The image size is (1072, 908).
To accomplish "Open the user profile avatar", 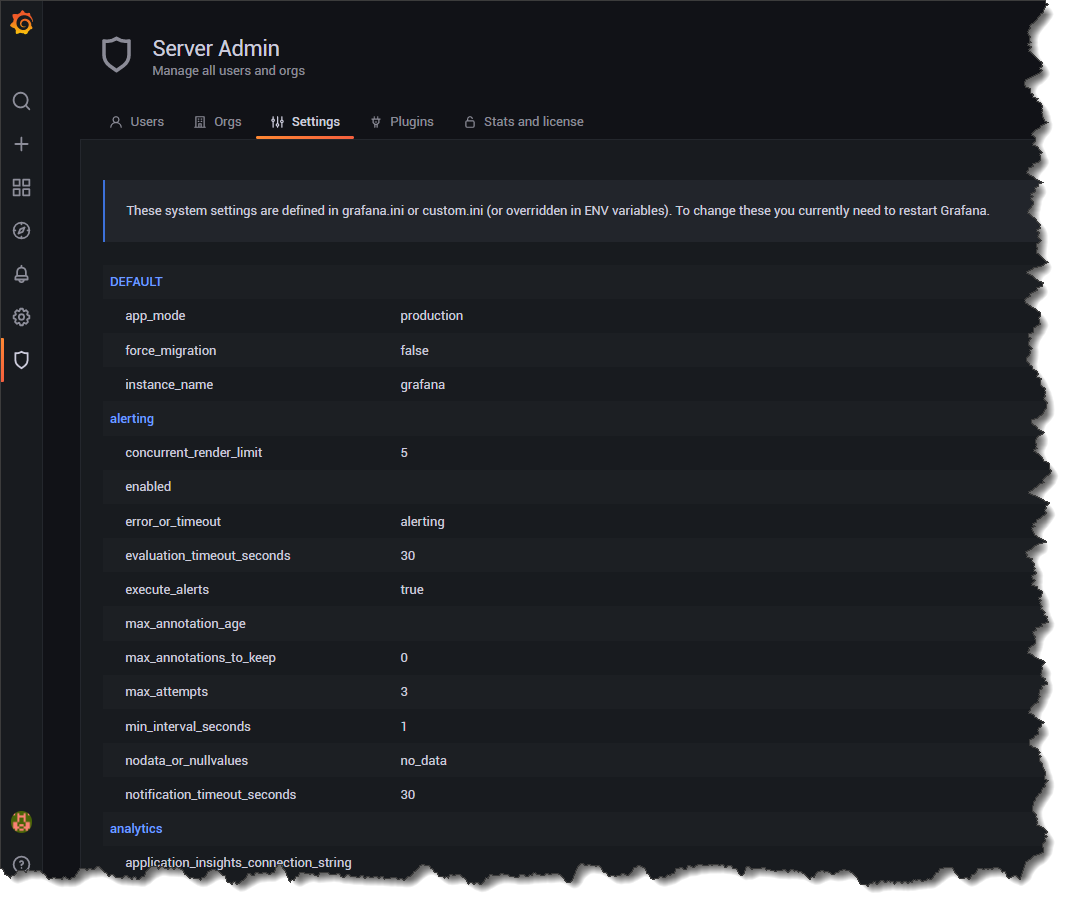I will pyautogui.click(x=21, y=822).
